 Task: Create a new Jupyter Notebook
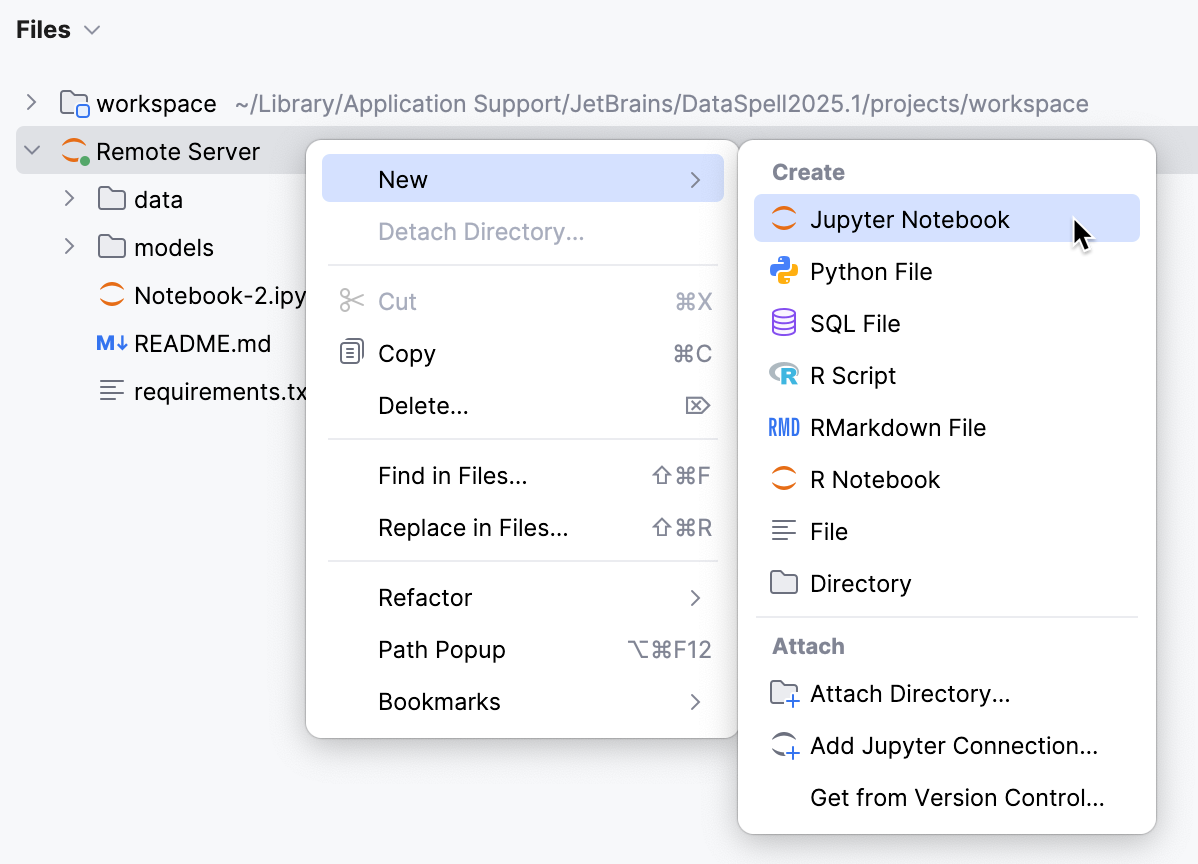pos(947,218)
